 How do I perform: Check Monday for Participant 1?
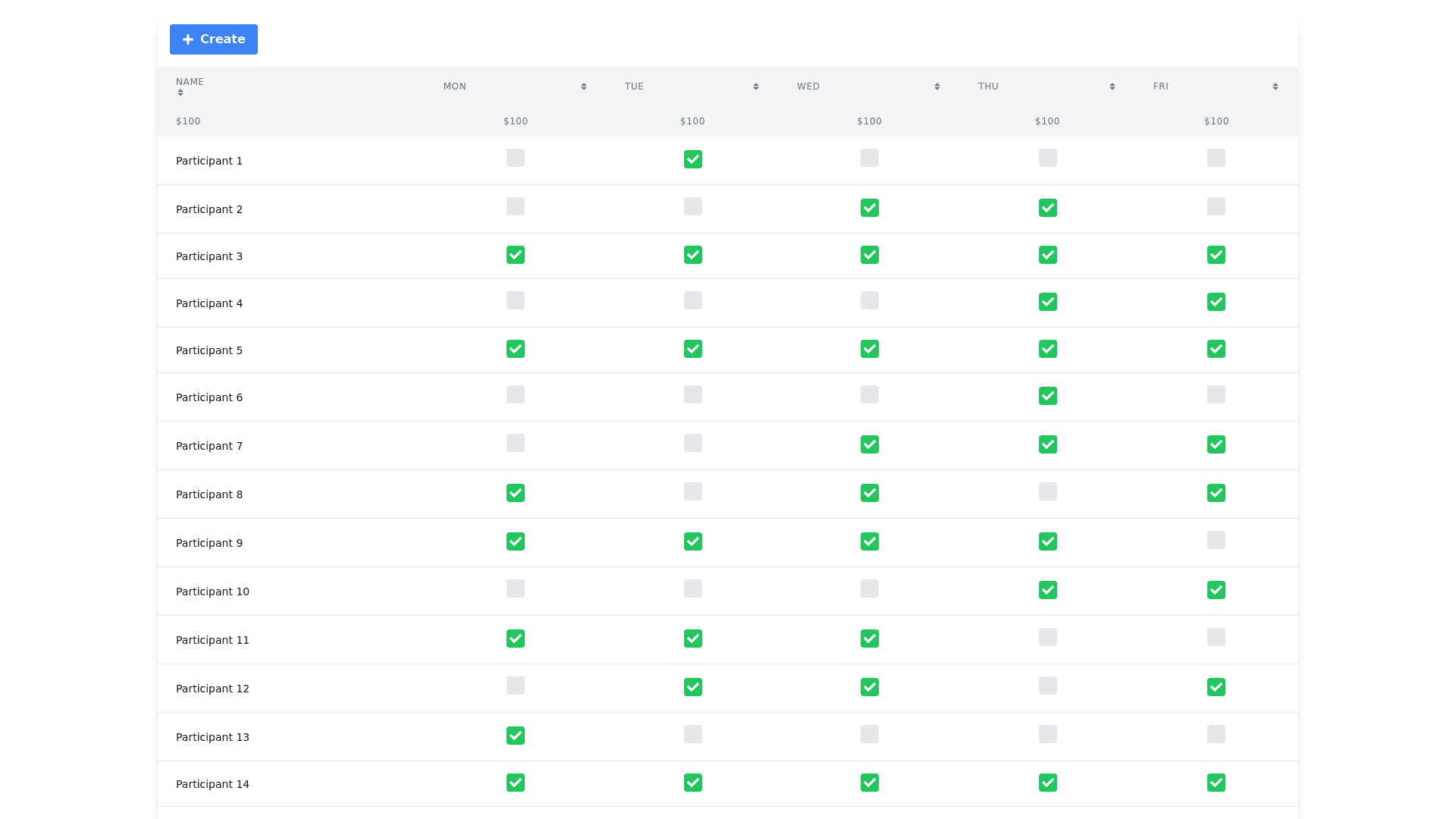tap(516, 158)
